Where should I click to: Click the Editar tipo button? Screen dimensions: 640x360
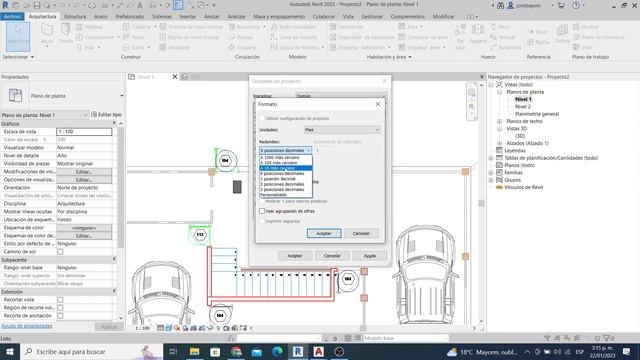coord(107,115)
